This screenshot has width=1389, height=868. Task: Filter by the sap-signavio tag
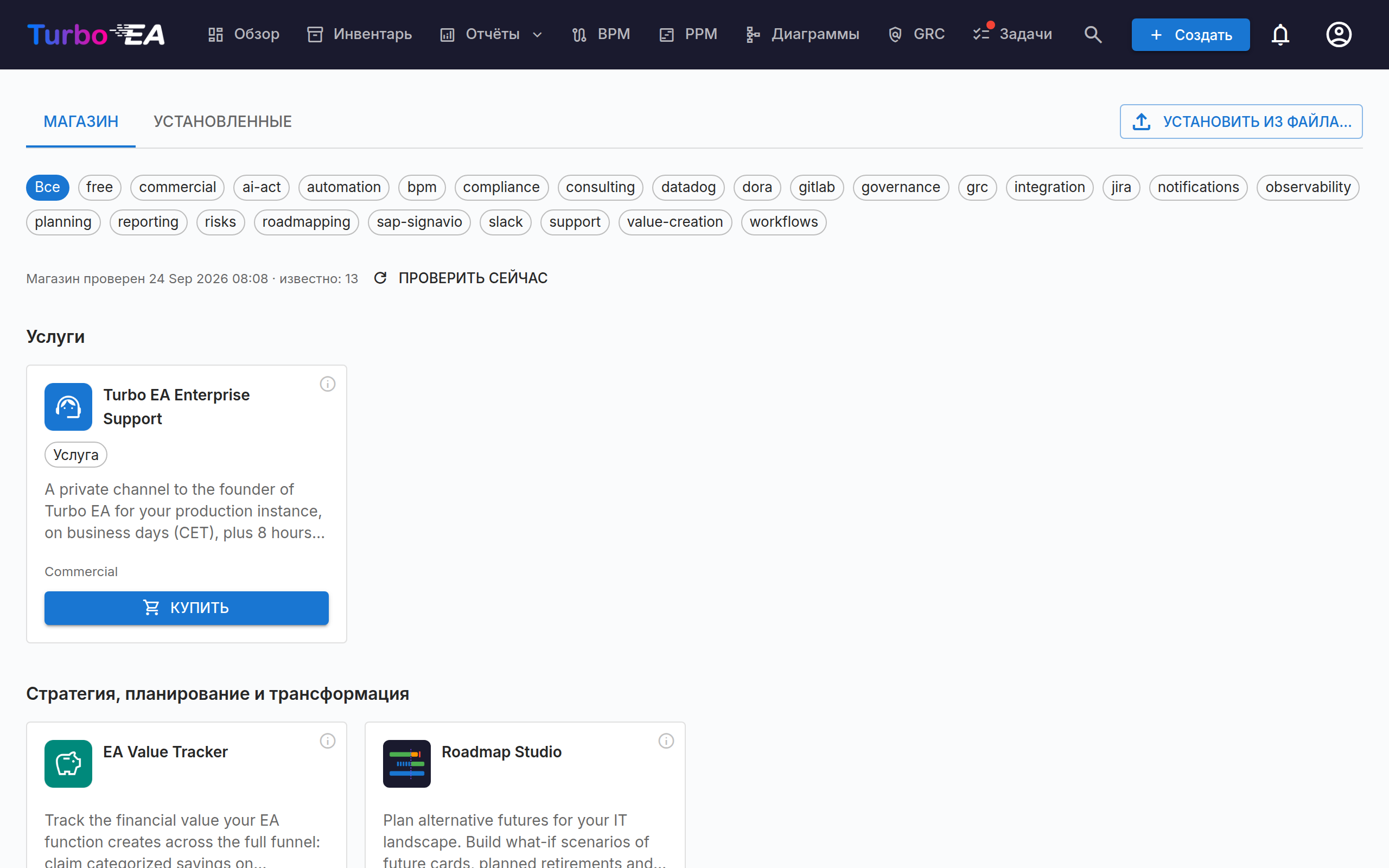click(419, 222)
